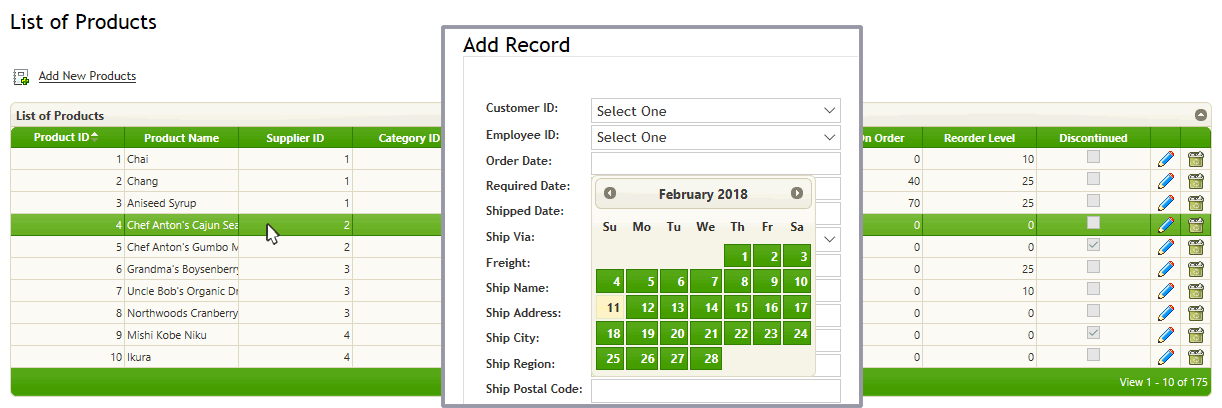The height and width of the screenshot is (408, 1222).
Task: Click the Order Date input field
Action: point(715,163)
